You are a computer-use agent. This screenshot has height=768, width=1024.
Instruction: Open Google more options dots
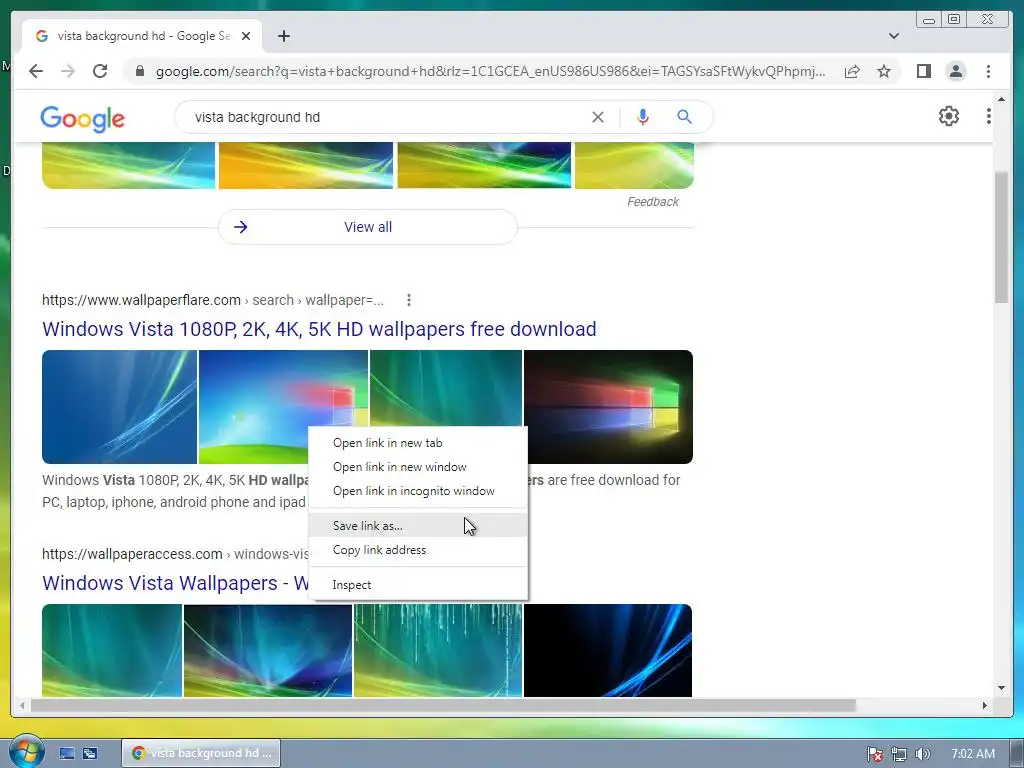click(x=989, y=116)
